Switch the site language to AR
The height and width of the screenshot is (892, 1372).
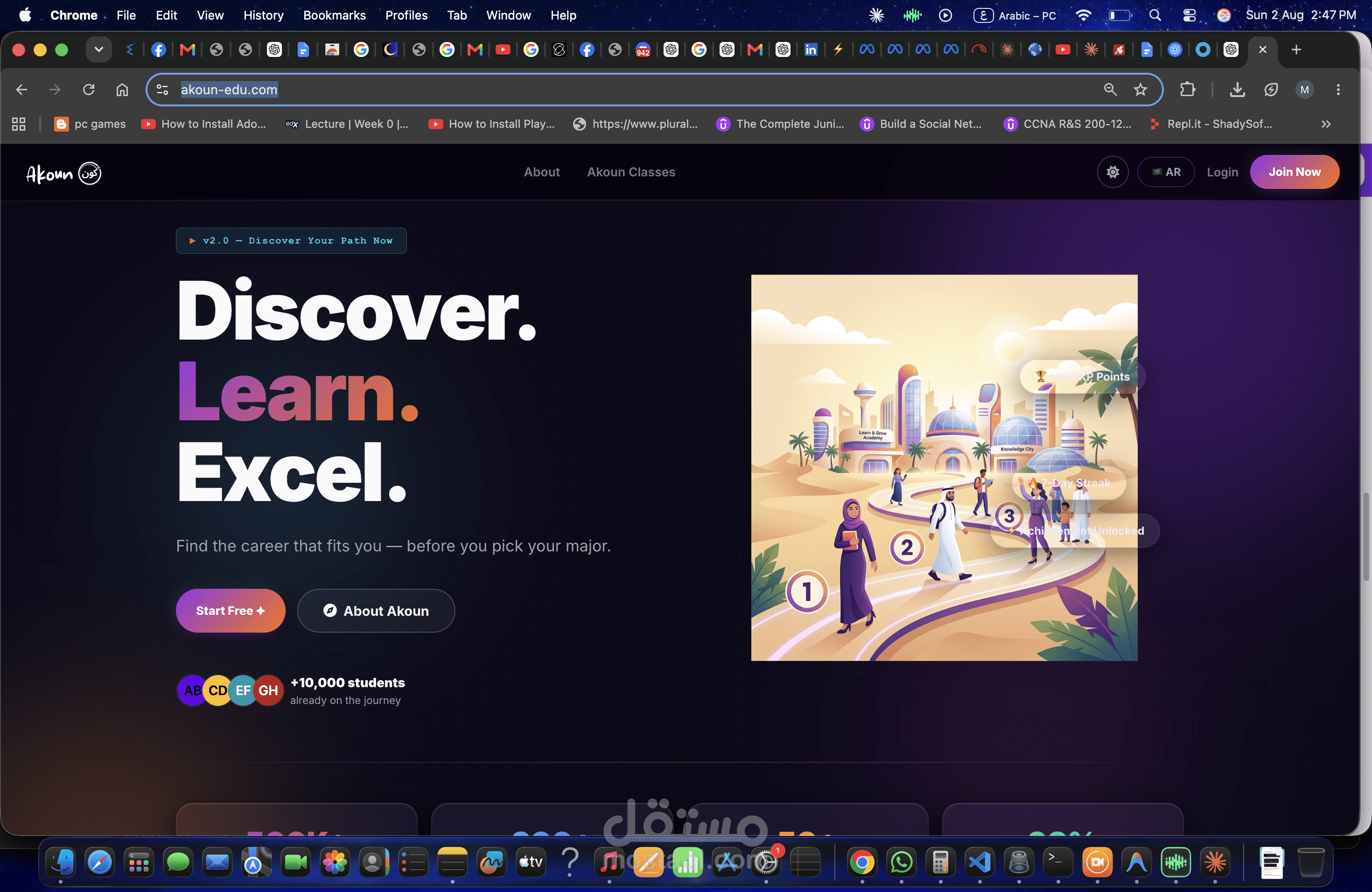pyautogui.click(x=1166, y=172)
